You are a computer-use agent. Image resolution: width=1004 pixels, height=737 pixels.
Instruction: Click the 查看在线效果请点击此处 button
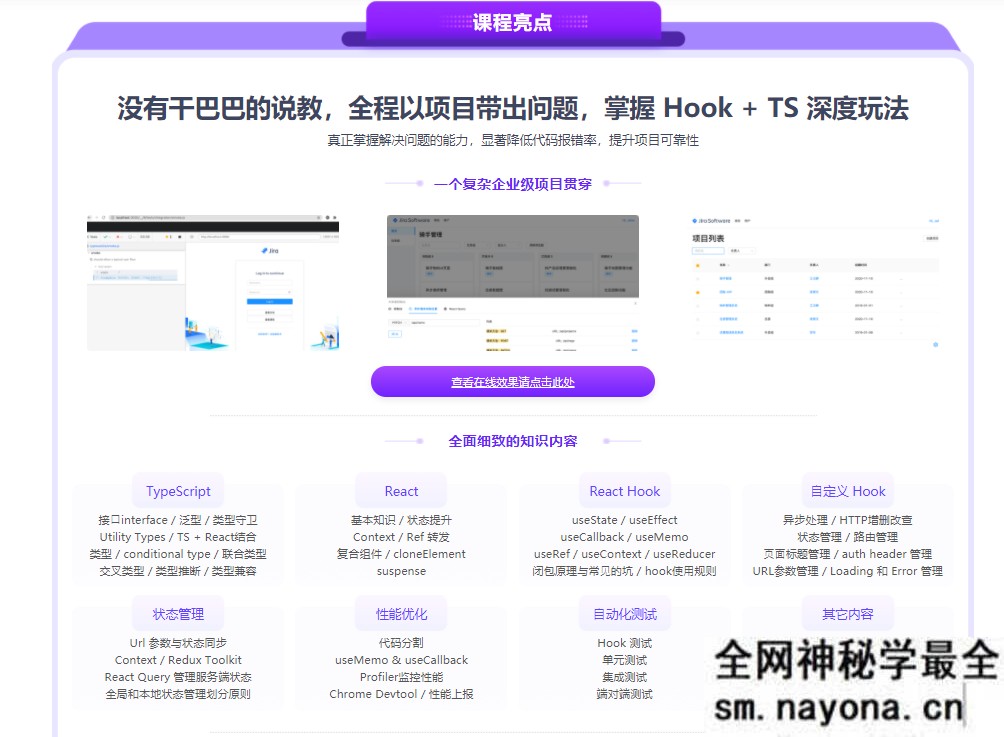(x=512, y=382)
